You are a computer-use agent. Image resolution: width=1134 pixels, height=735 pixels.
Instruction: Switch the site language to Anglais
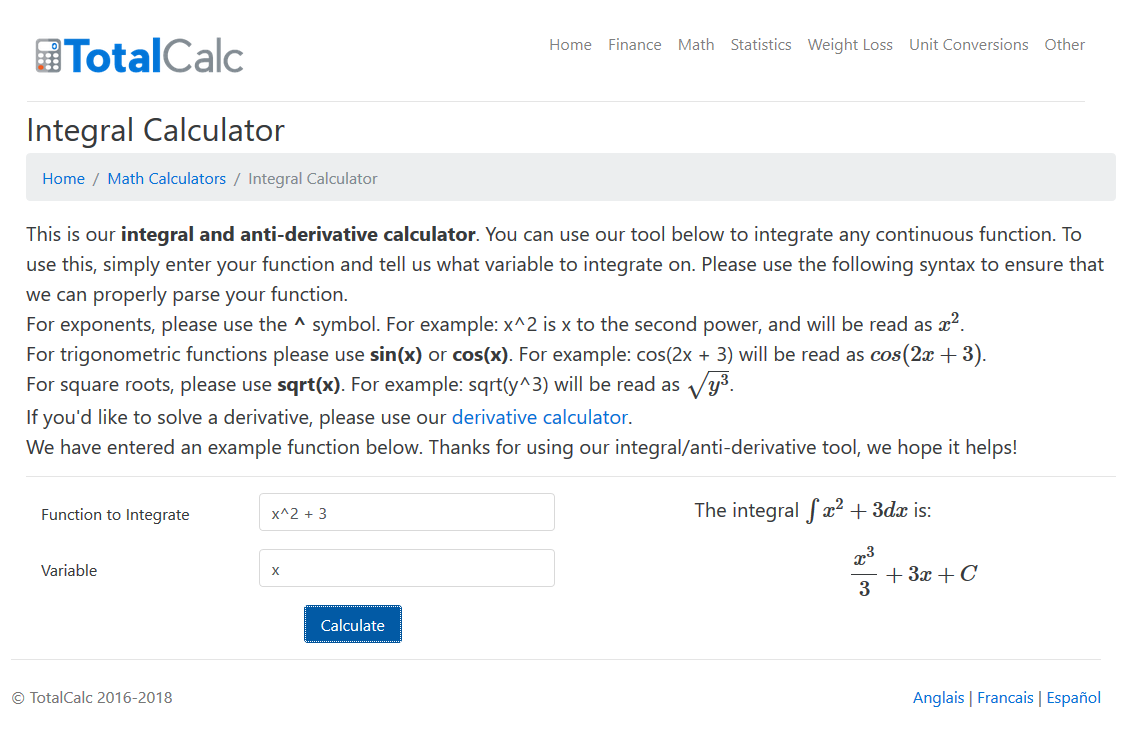pyautogui.click(x=938, y=697)
